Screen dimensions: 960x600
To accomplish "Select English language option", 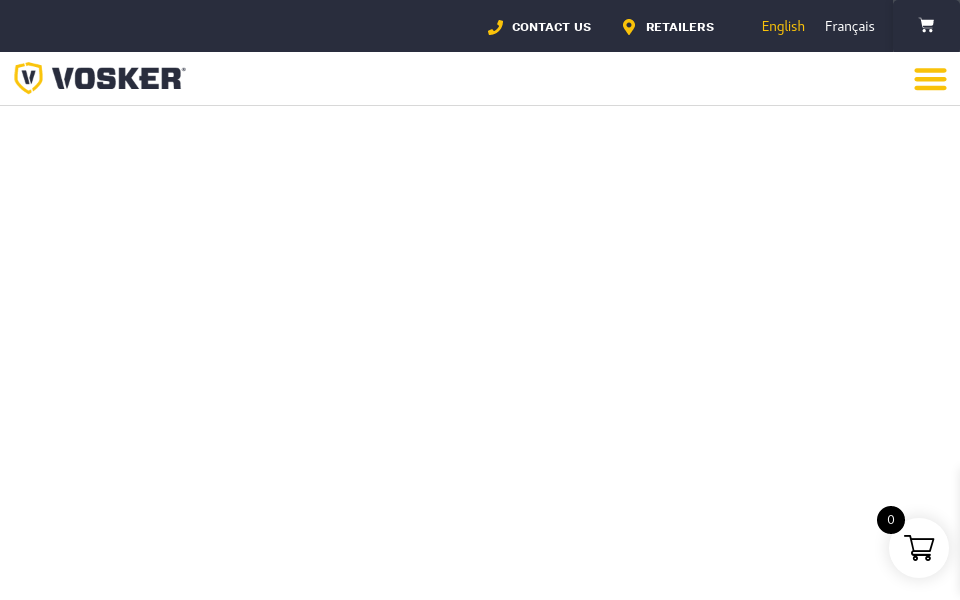I will (x=783, y=27).
